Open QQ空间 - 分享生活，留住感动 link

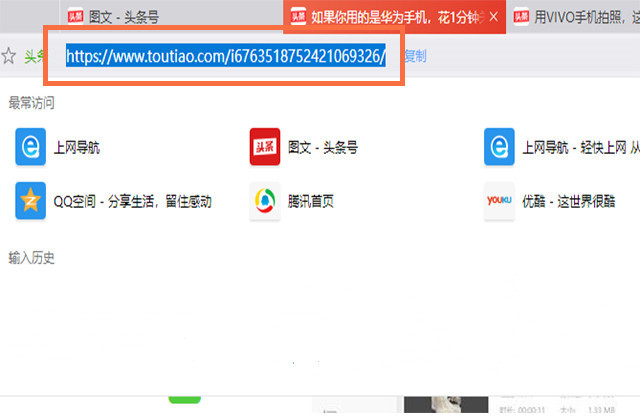133,201
